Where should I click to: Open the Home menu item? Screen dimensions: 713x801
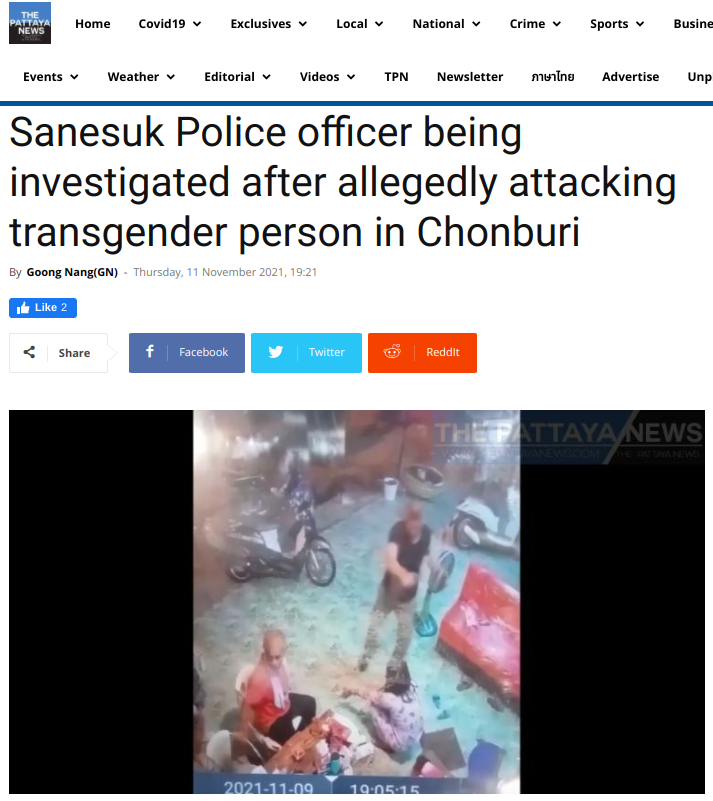tap(92, 24)
